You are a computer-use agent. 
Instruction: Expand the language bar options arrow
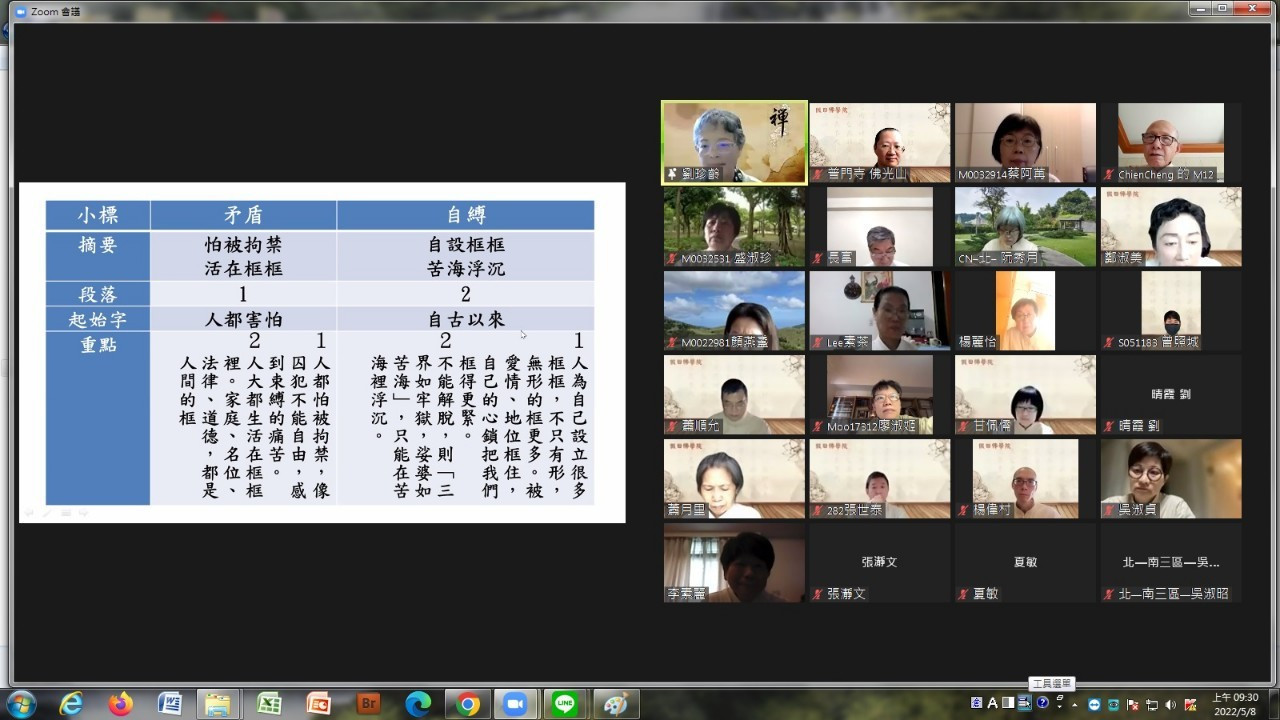(1060, 707)
